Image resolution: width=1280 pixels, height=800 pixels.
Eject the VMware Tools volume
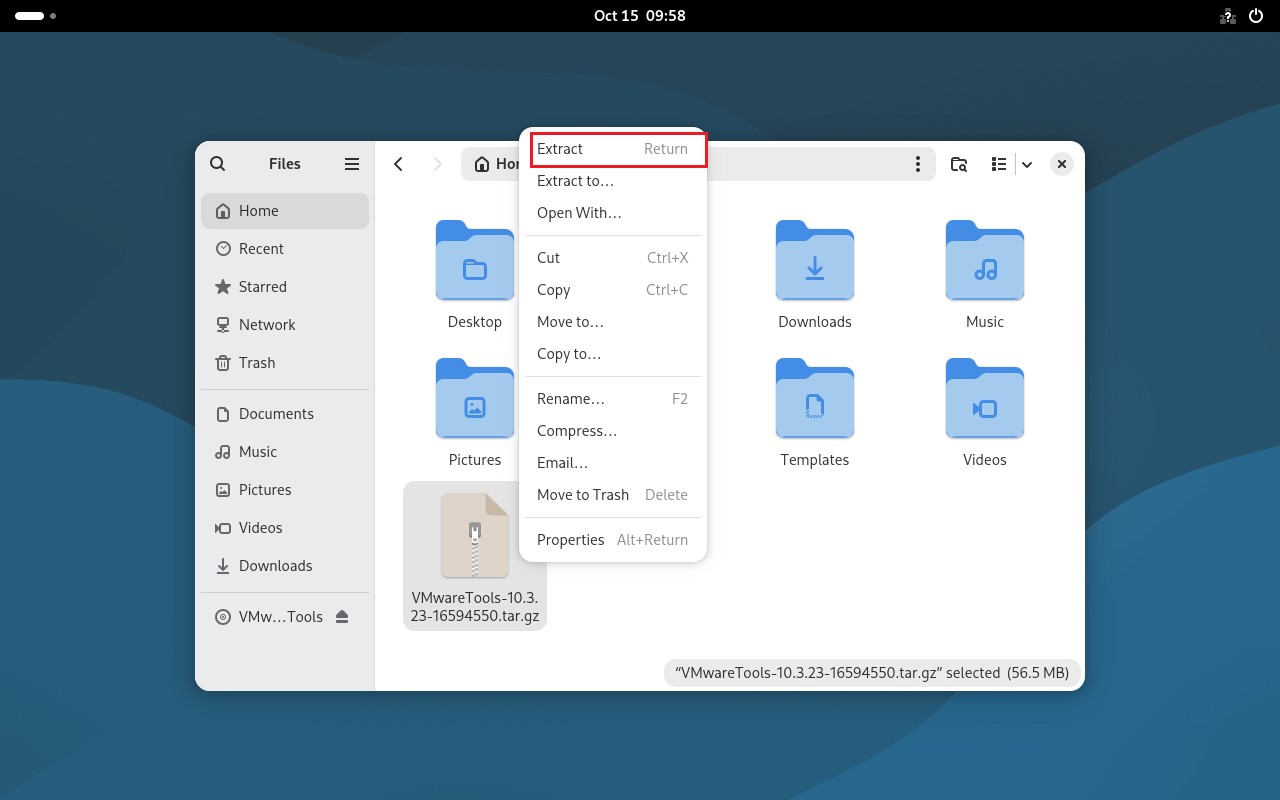coord(343,616)
